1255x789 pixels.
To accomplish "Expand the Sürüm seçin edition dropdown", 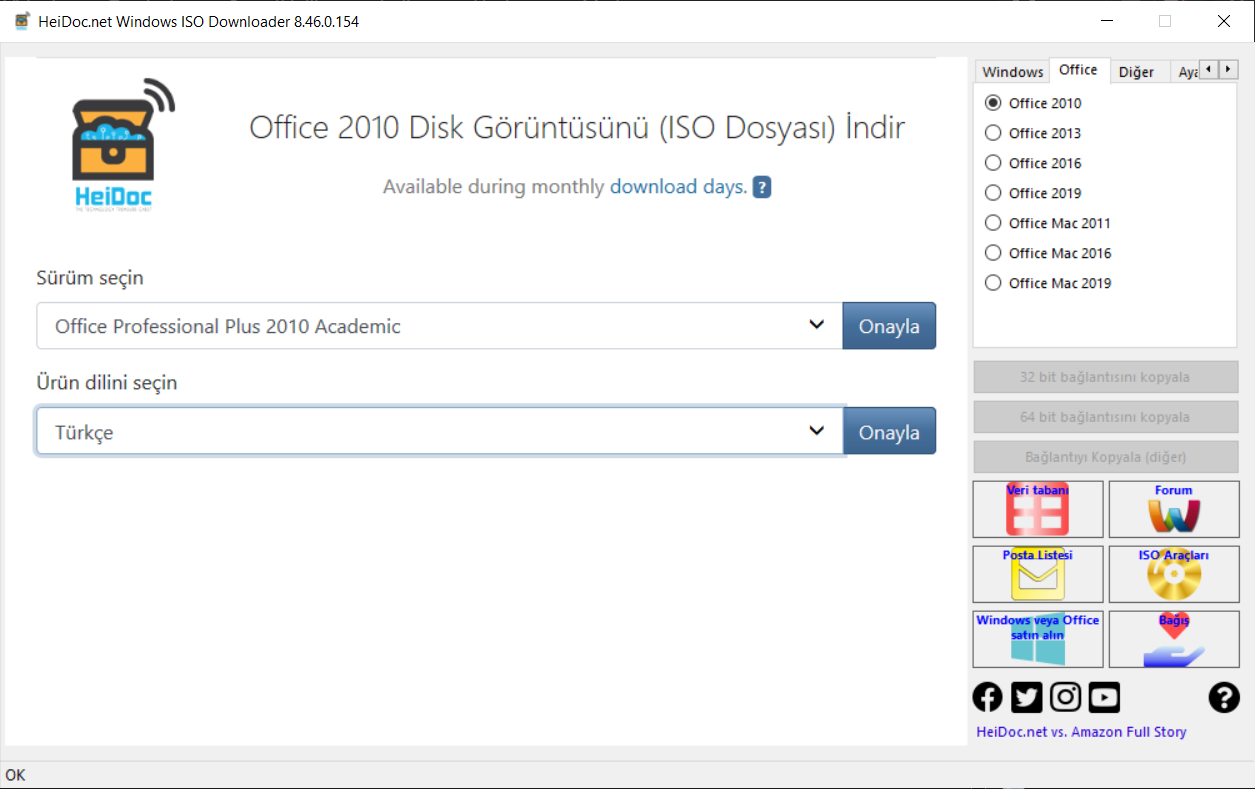I will (439, 326).
